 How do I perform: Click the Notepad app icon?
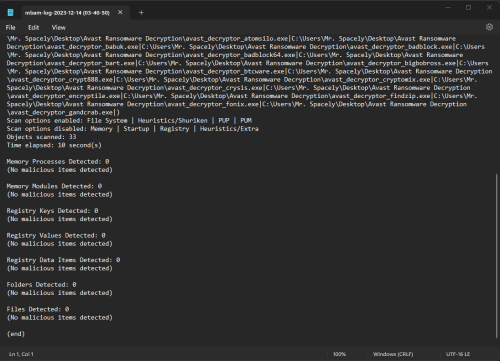[11, 13]
